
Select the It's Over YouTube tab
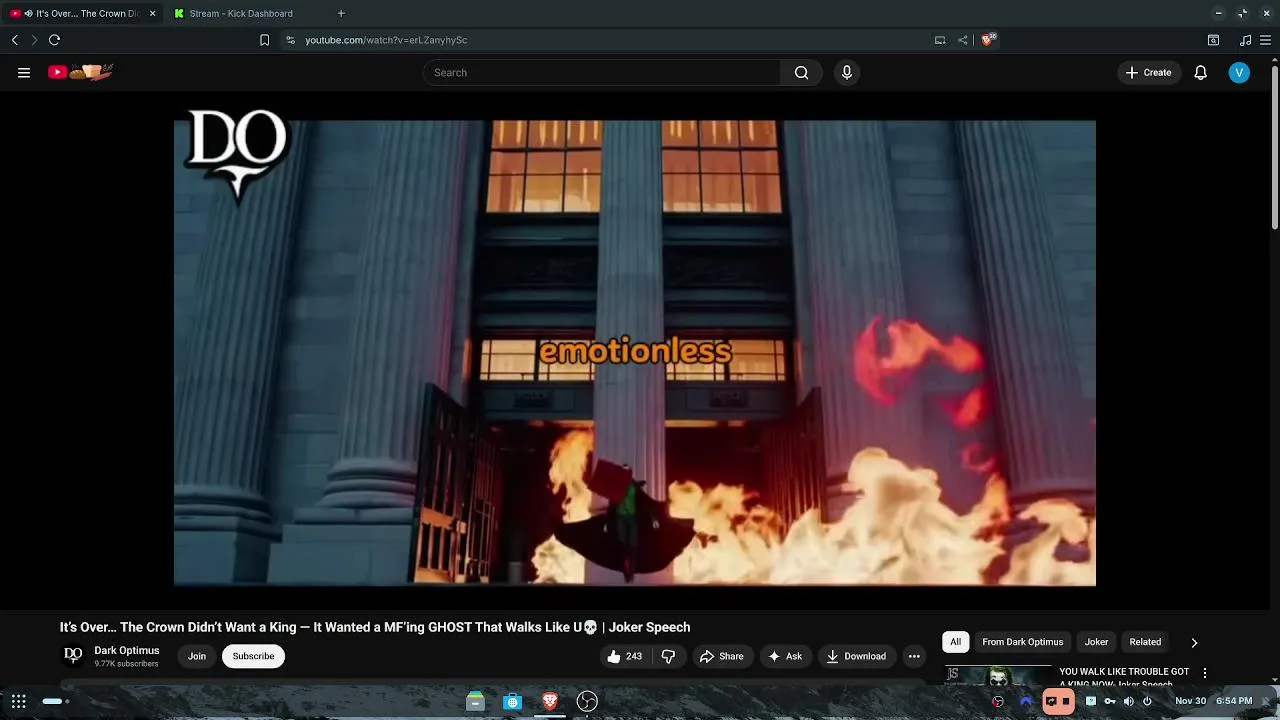click(80, 13)
